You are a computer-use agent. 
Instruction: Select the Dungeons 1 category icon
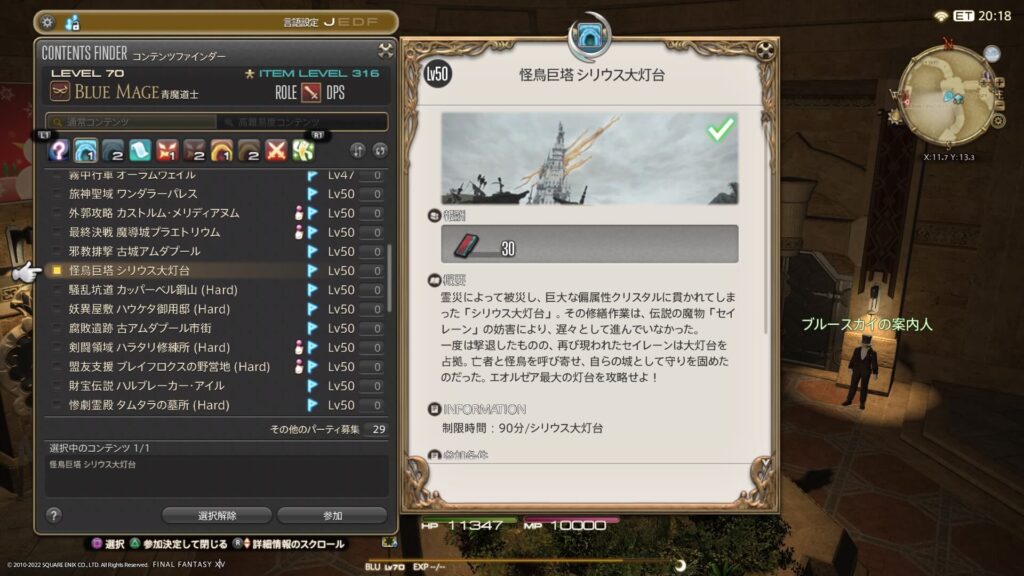pyautogui.click(x=86, y=151)
